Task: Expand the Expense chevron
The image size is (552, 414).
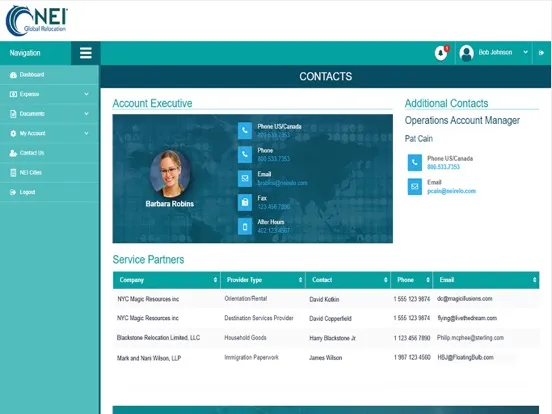Action: (86, 94)
